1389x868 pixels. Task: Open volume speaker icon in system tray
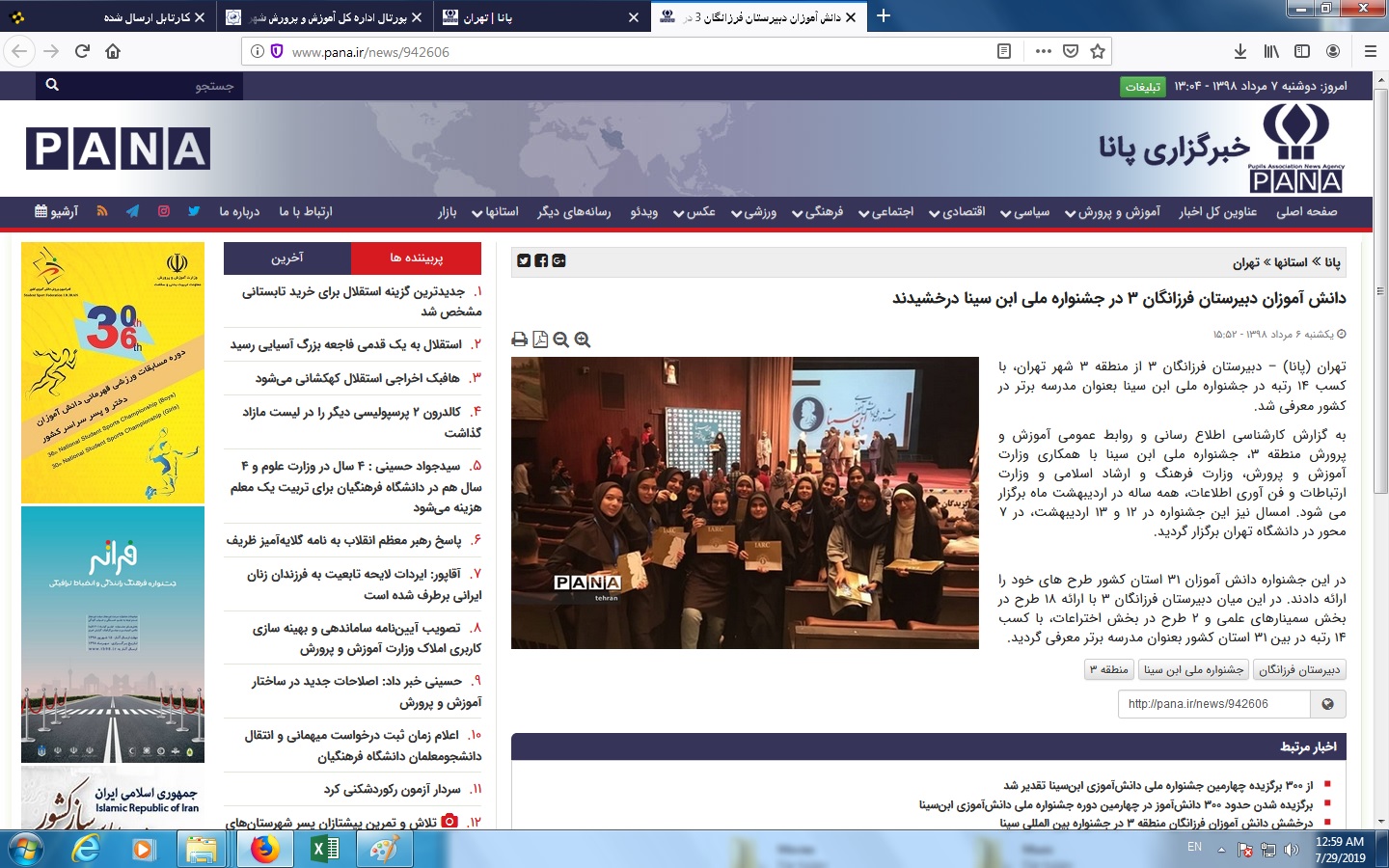click(x=1292, y=850)
